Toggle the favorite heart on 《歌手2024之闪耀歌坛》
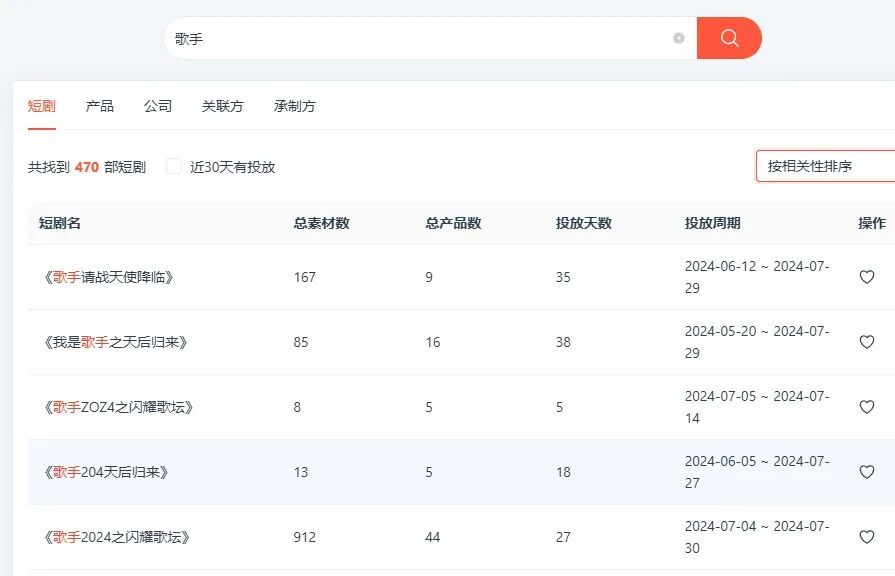The width and height of the screenshot is (895, 576). click(866, 537)
